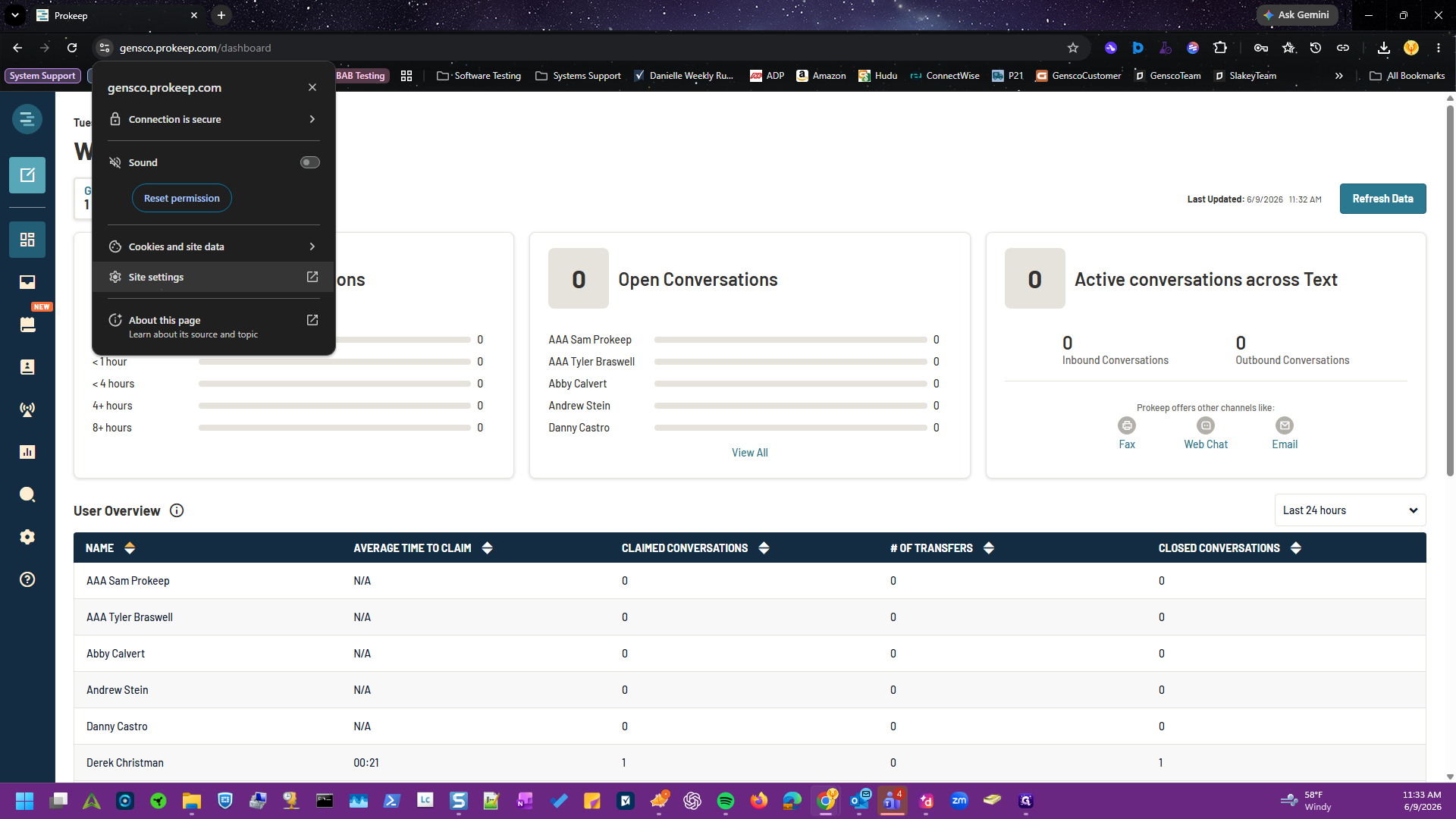Screen dimensions: 1456x819
Task: Click the Web Chat channel icon
Action: (x=1206, y=425)
